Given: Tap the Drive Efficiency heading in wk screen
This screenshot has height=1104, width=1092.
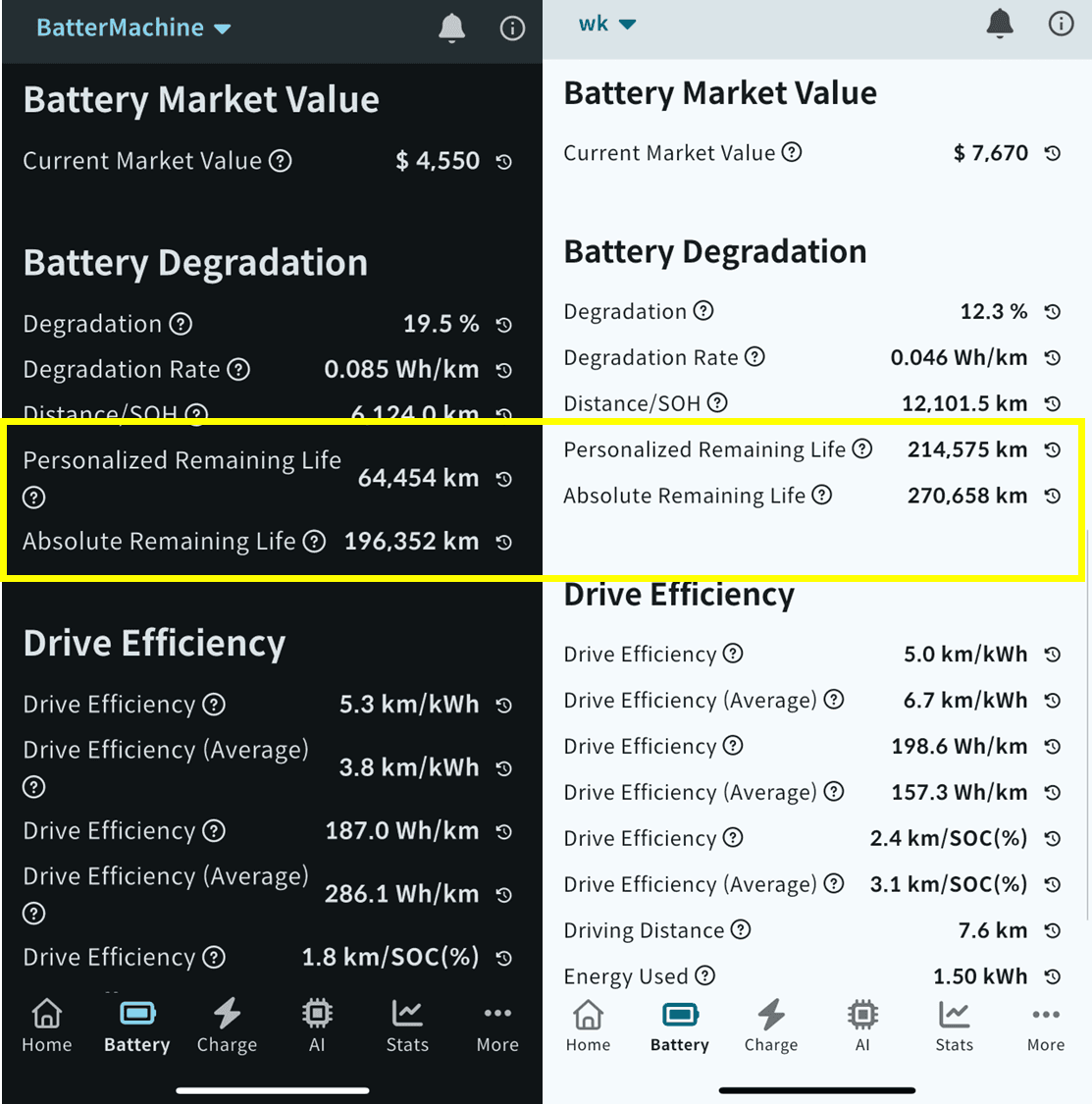Looking at the screenshot, I should (x=679, y=595).
